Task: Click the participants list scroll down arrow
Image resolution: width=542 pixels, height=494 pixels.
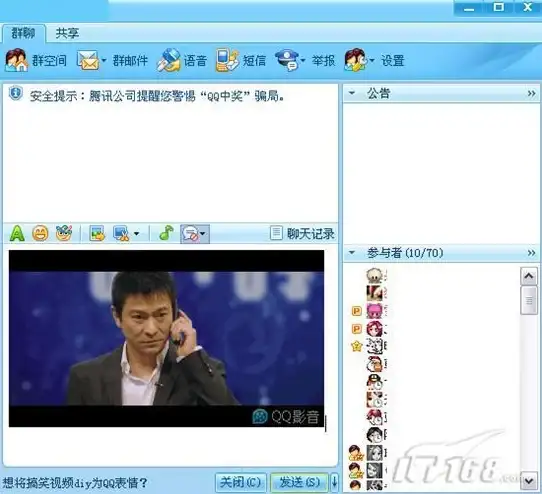Action: point(529,481)
